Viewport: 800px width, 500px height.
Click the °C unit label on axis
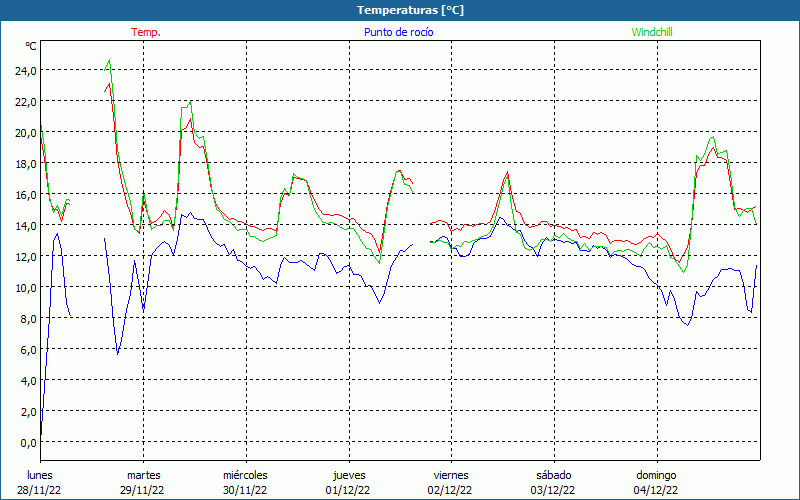(x=31, y=46)
